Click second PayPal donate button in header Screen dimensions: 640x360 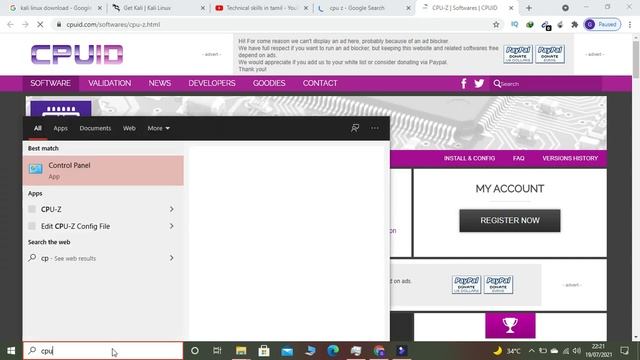tap(550, 54)
